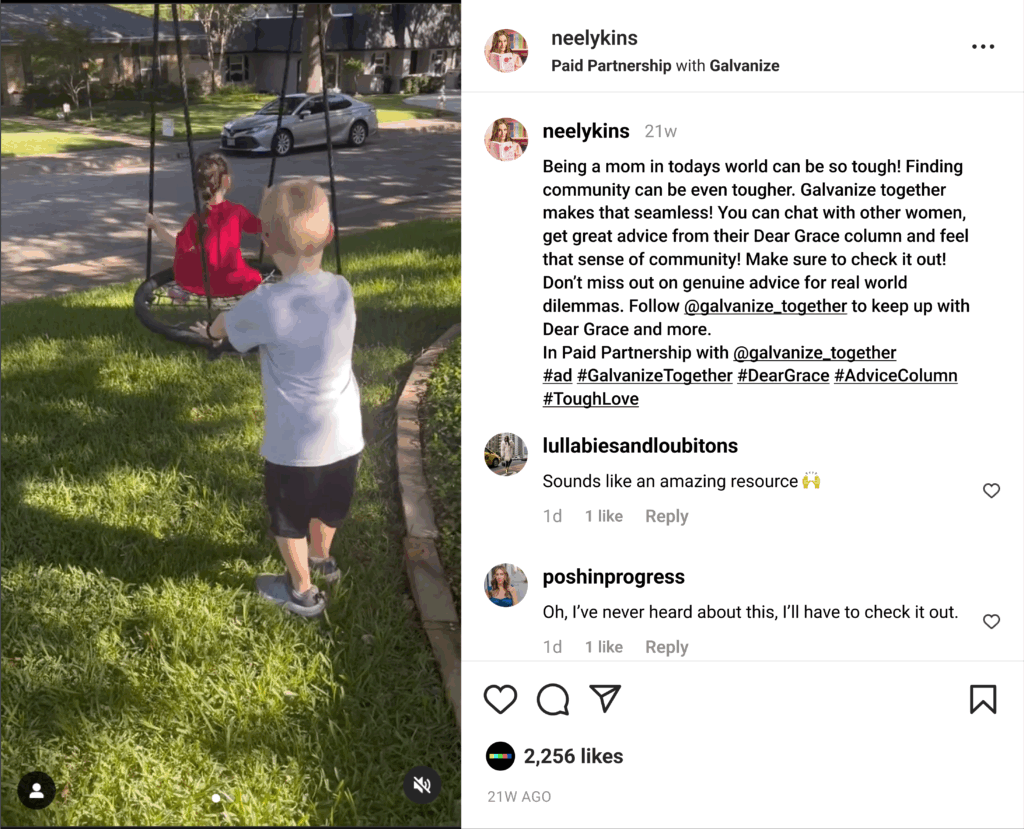Screen dimensions: 1024x829
Task: Open the three-dot more options menu
Action: click(x=983, y=46)
